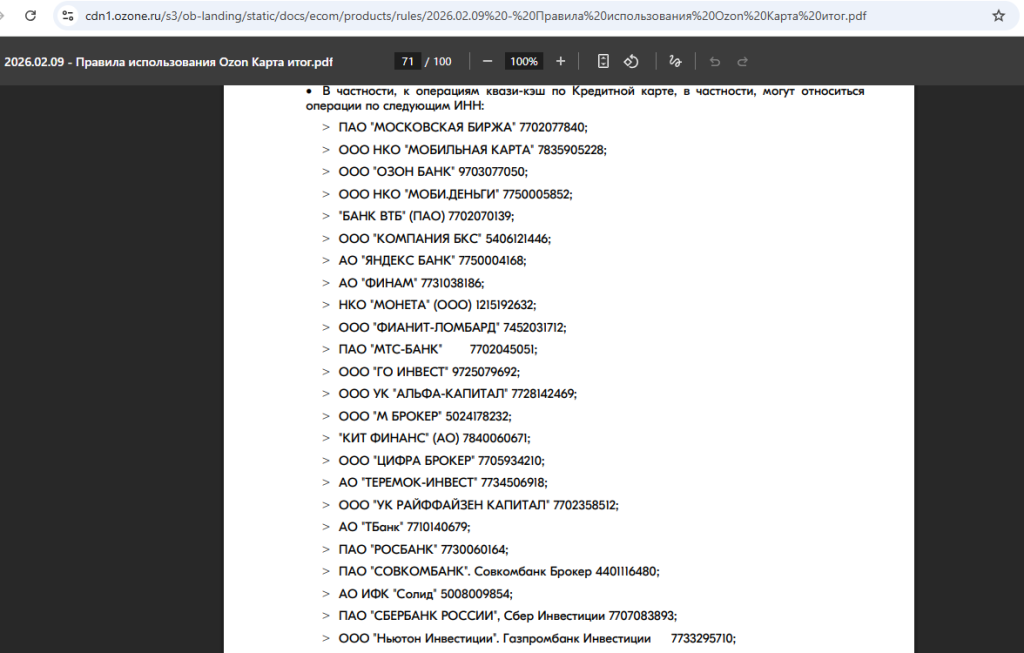This screenshot has width=1024, height=653.
Task: Zoom out using the minus button
Action: [x=487, y=61]
